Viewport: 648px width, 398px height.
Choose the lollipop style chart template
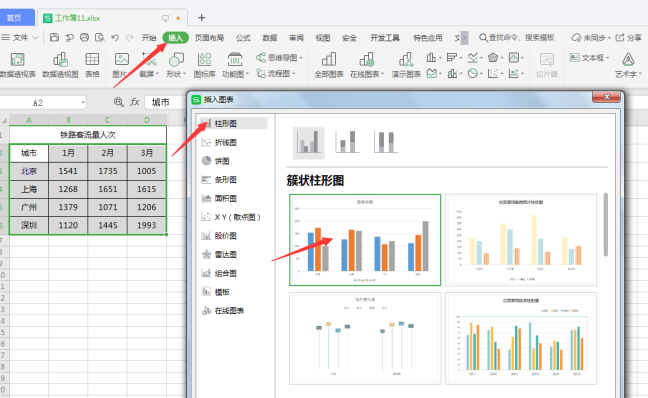(x=365, y=338)
